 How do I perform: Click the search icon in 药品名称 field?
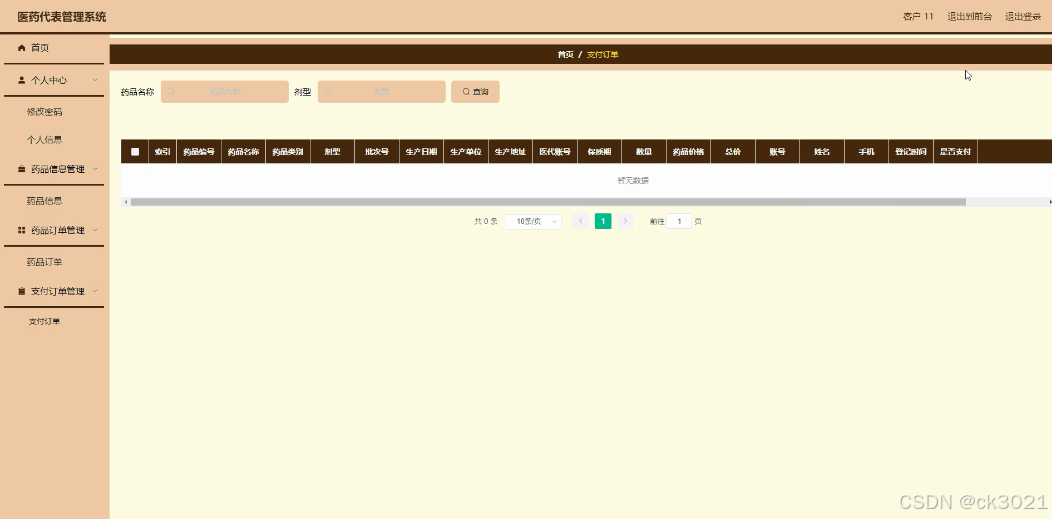click(x=171, y=92)
